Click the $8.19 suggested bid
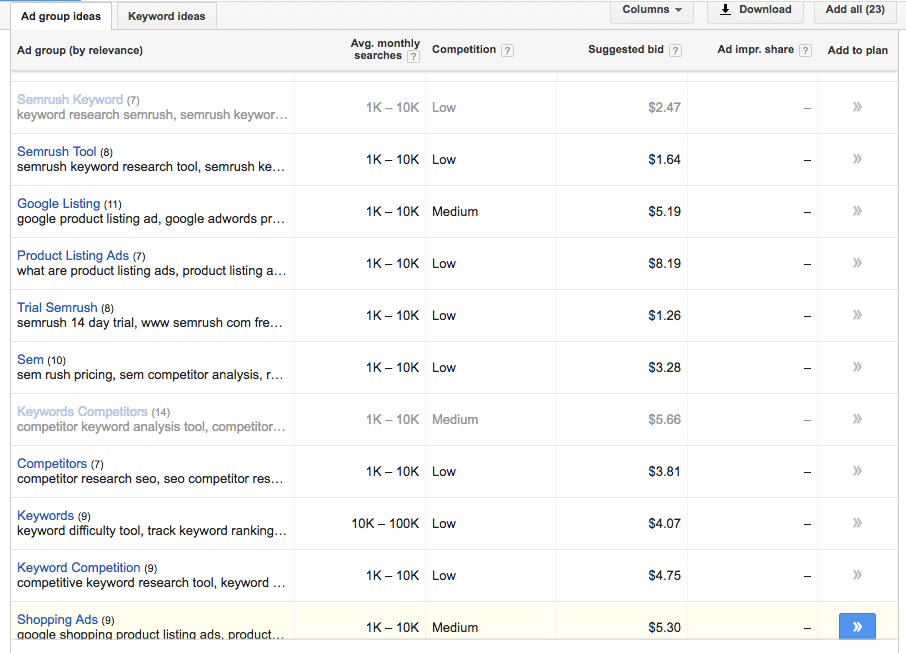Image resolution: width=906 pixels, height=653 pixels. [664, 264]
